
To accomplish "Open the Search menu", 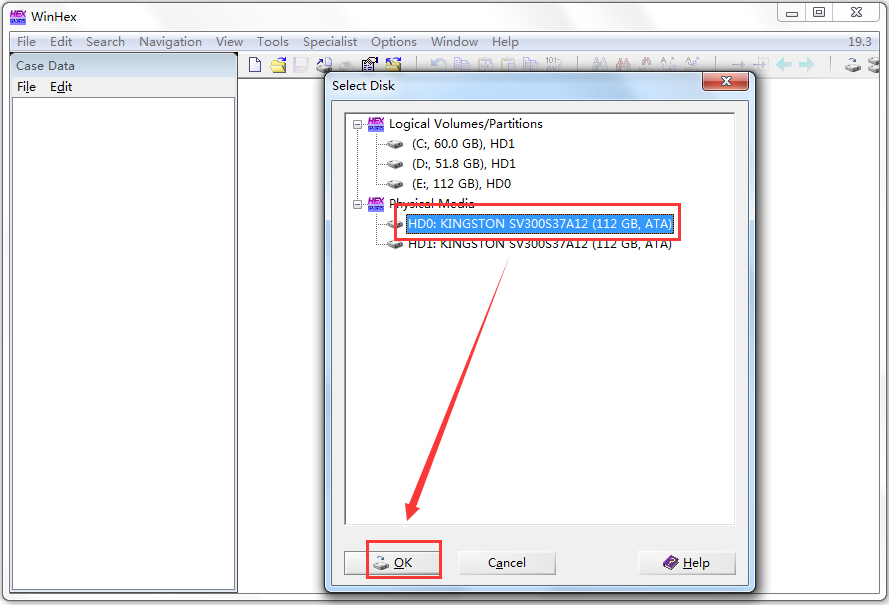I will [105, 41].
